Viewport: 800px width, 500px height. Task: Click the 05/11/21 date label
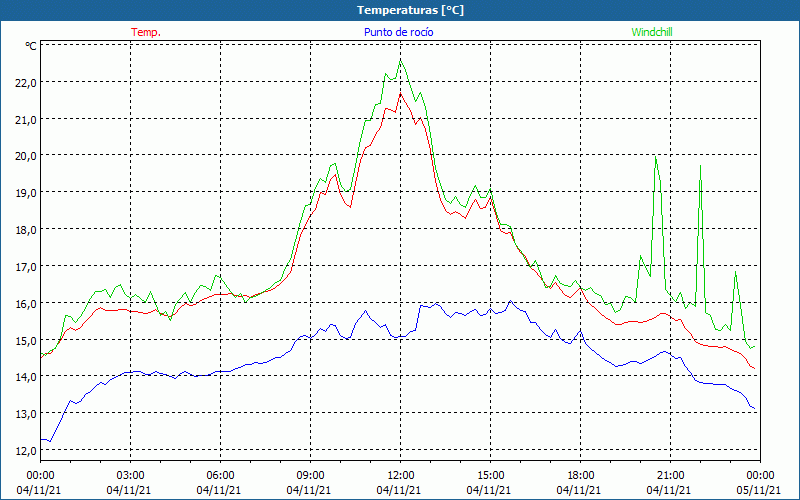click(x=759, y=490)
